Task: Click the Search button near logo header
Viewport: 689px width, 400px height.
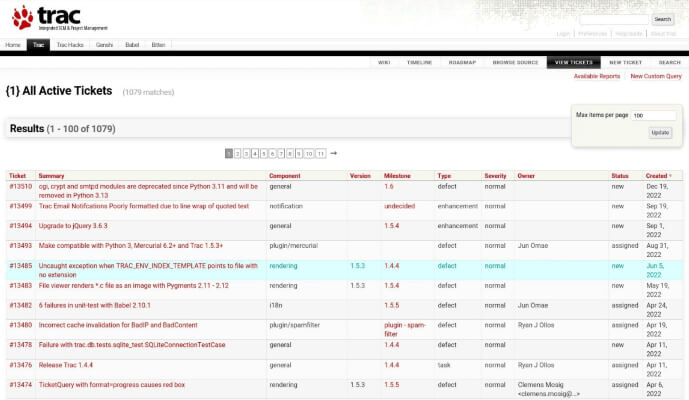Action: (x=663, y=19)
